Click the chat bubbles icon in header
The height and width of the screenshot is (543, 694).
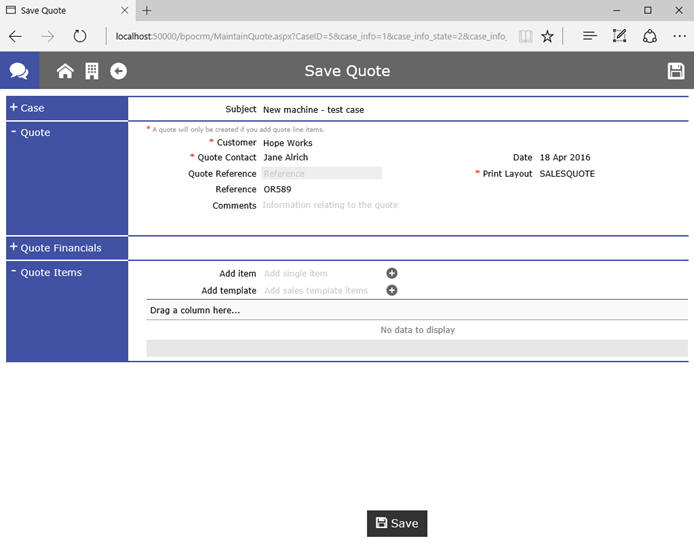(19, 71)
